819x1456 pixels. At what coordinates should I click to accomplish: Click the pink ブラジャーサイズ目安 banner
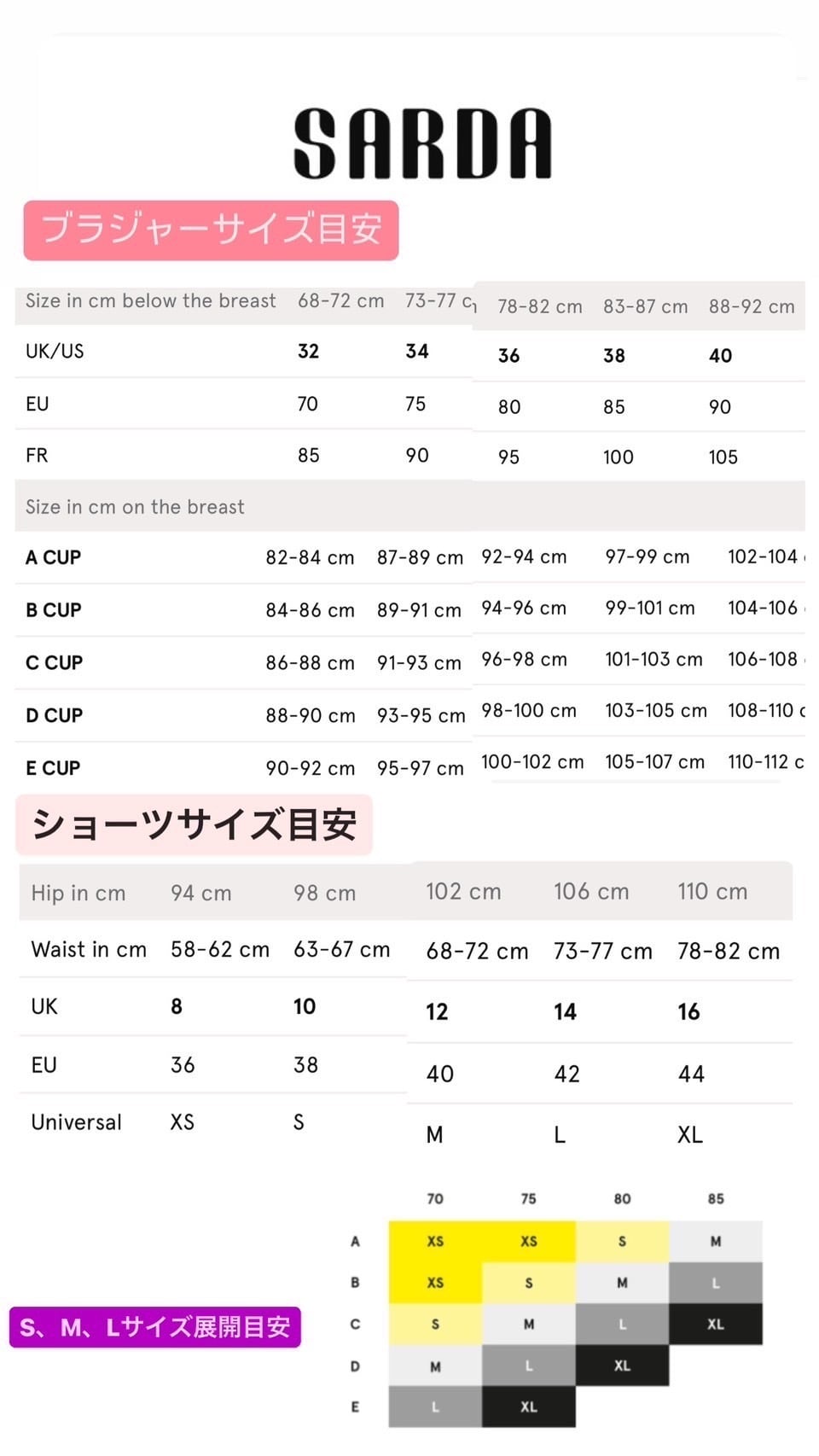point(211,230)
